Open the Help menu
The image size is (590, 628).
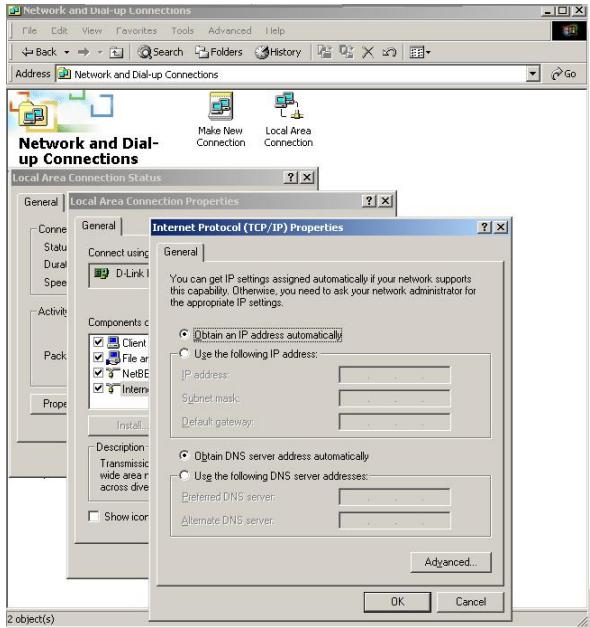click(x=275, y=31)
